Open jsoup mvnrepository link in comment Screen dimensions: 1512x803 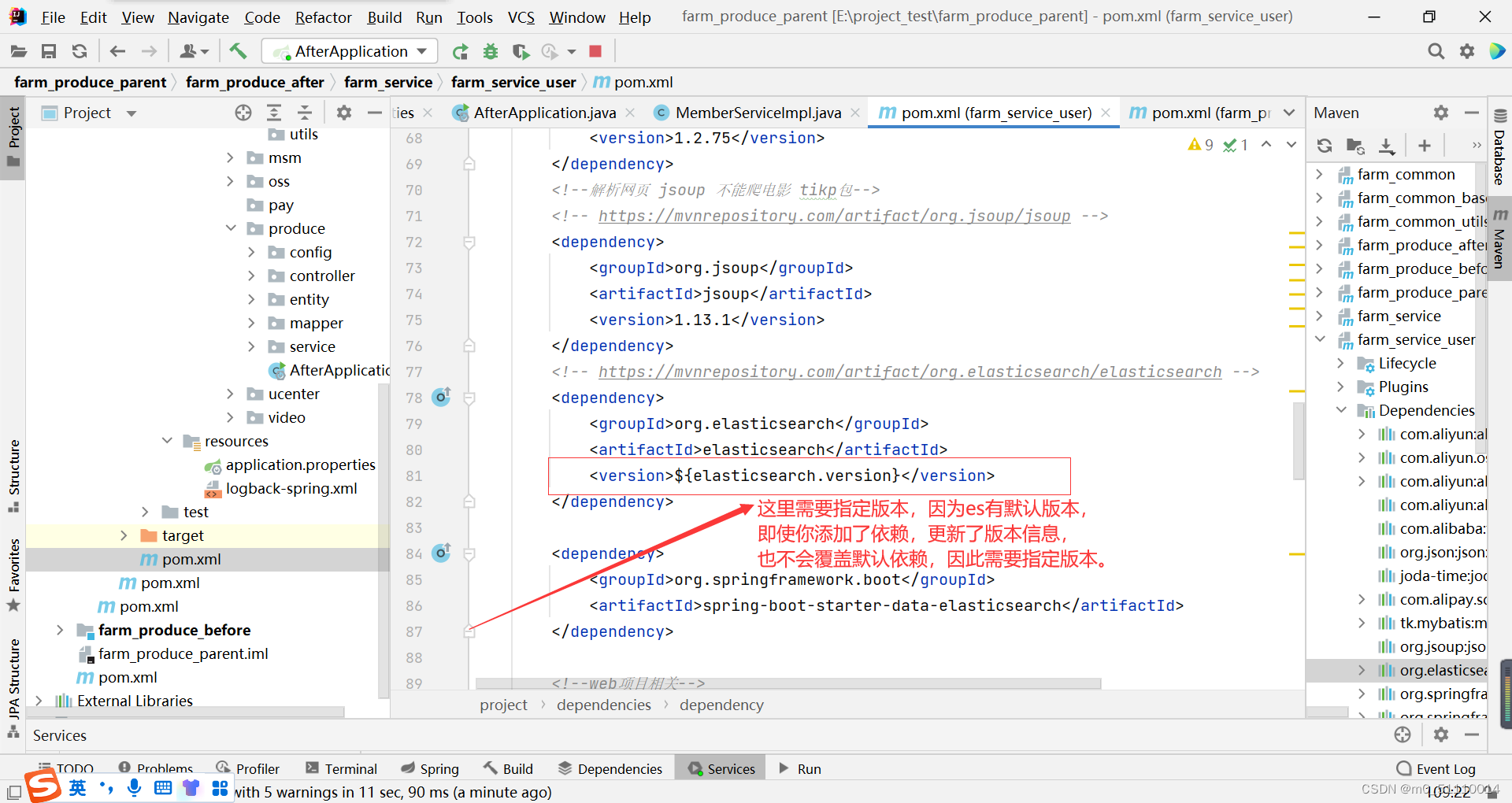point(834,216)
